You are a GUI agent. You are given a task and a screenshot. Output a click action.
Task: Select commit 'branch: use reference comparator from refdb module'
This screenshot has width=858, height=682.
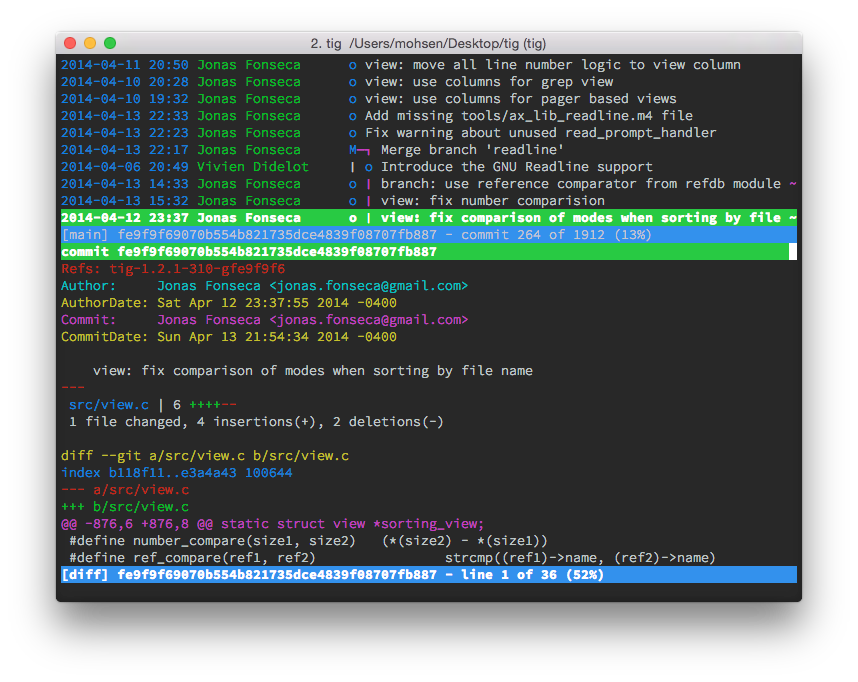(429, 183)
